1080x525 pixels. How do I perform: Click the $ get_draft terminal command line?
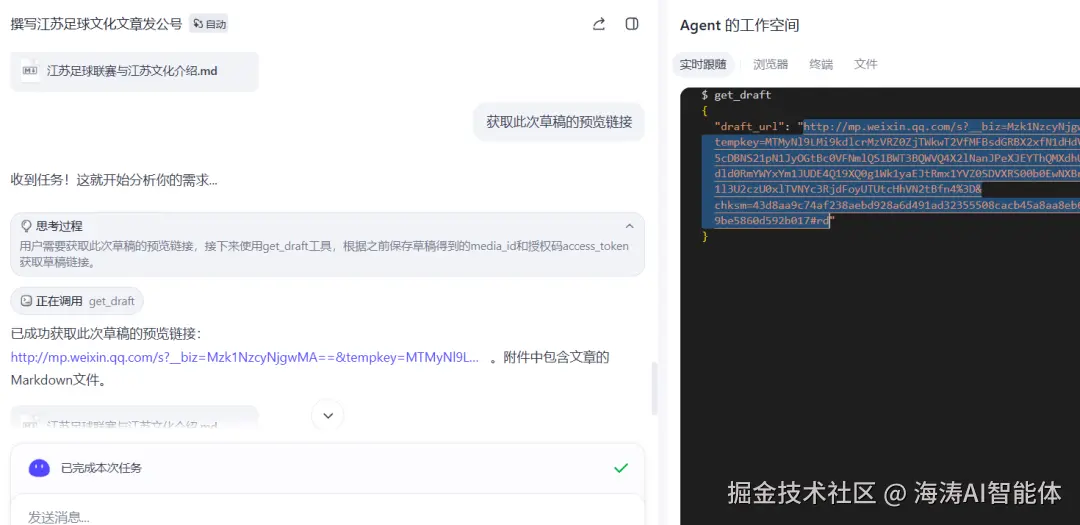click(x=736, y=95)
